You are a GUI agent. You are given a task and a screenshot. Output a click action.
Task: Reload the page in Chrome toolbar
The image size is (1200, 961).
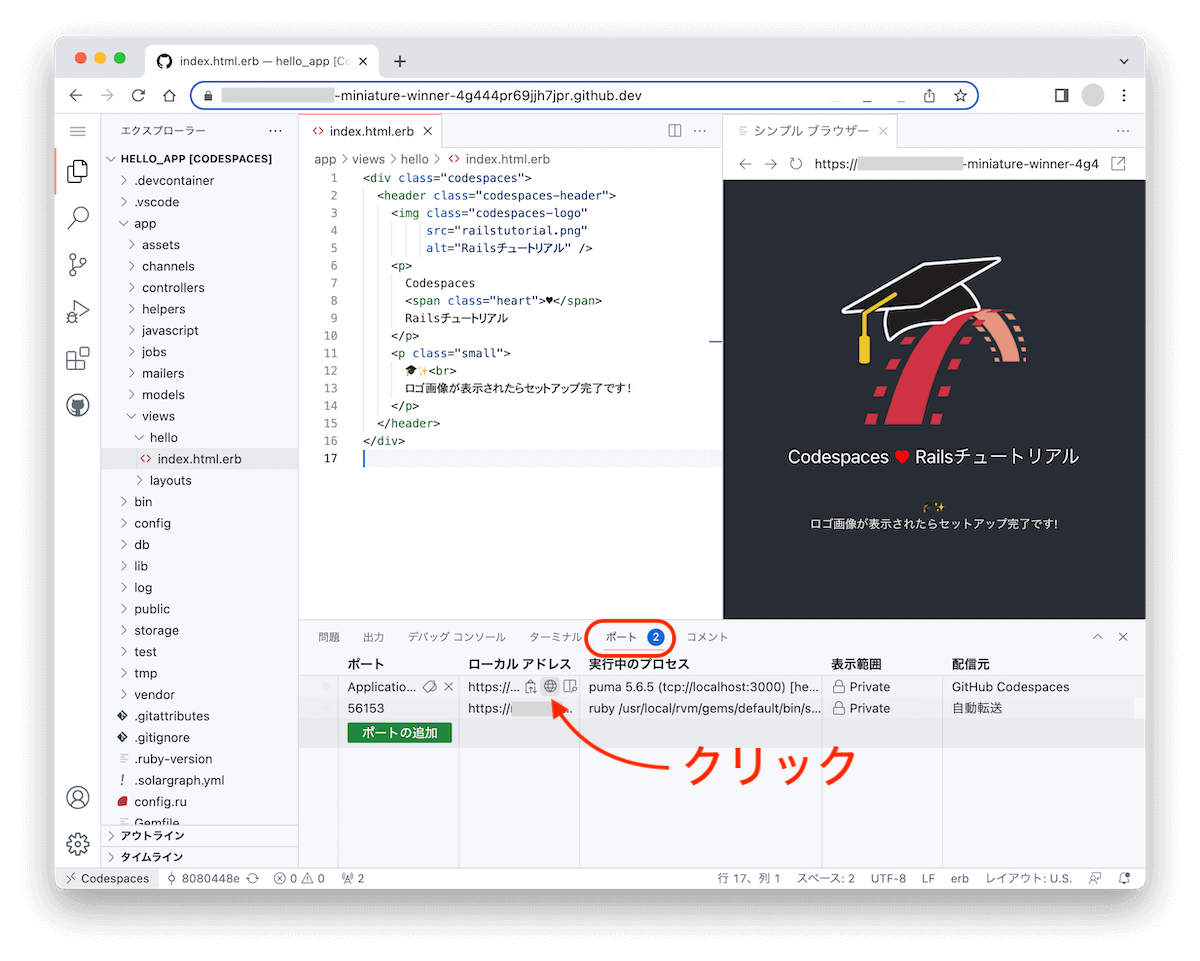tap(138, 96)
